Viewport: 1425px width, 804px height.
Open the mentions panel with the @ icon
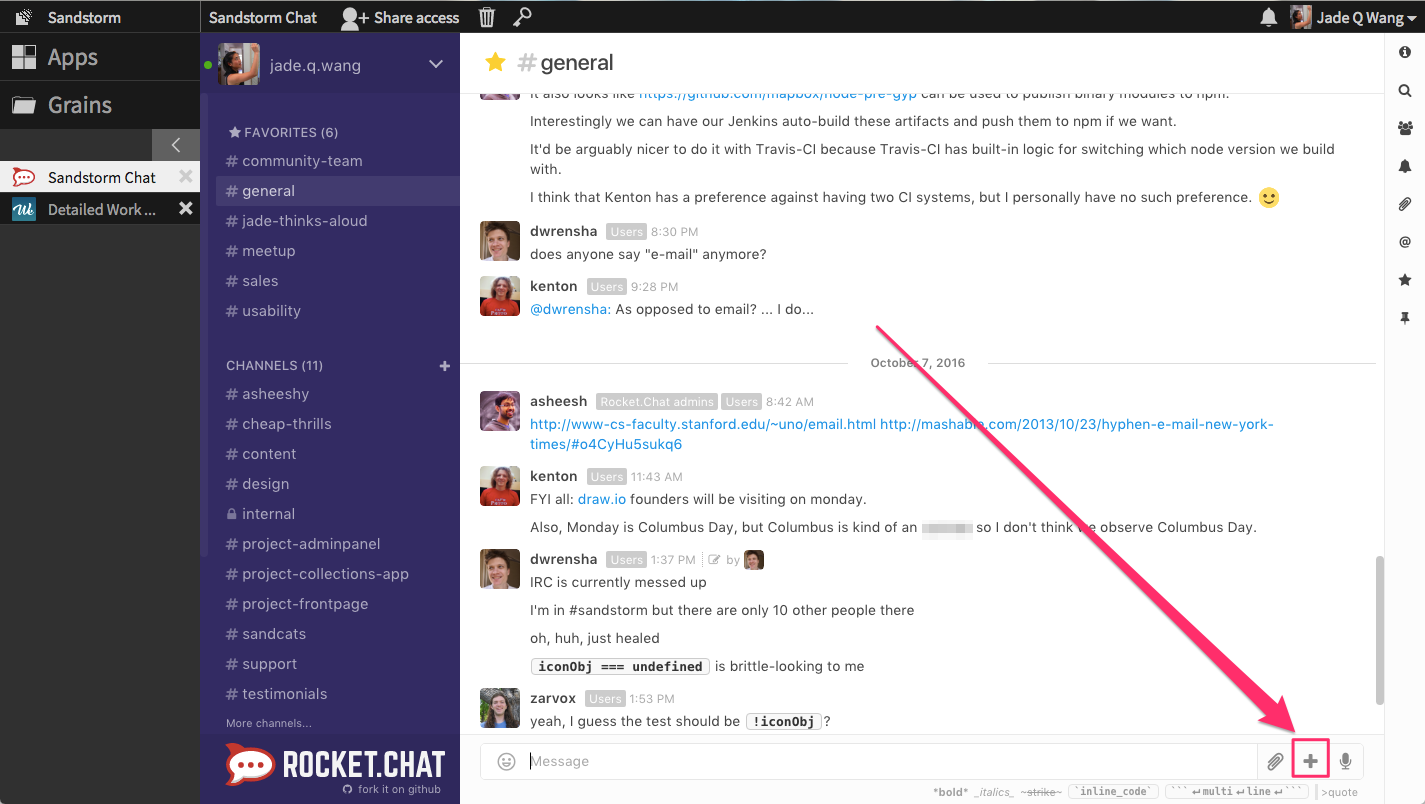[1405, 241]
